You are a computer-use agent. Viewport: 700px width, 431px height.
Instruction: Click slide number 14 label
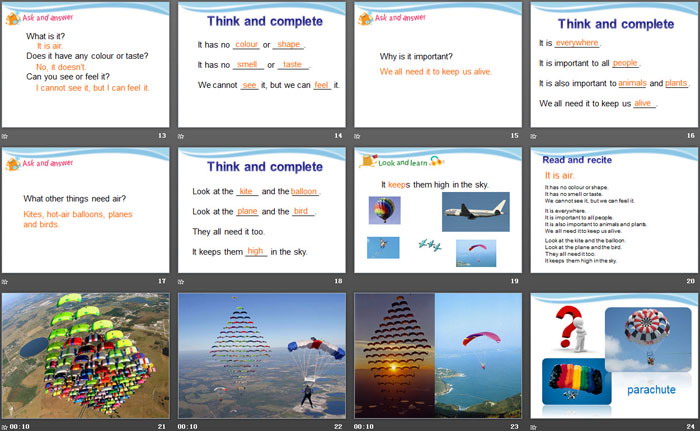click(338, 135)
